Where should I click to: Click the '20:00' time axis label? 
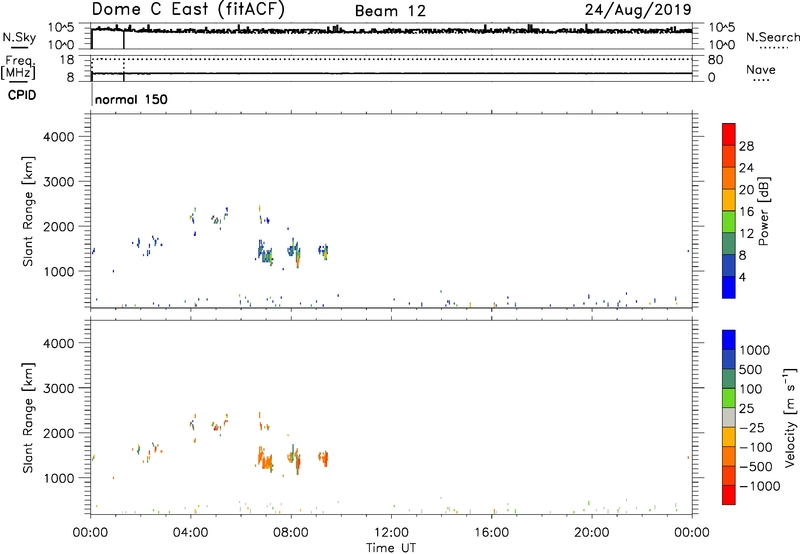592,533
